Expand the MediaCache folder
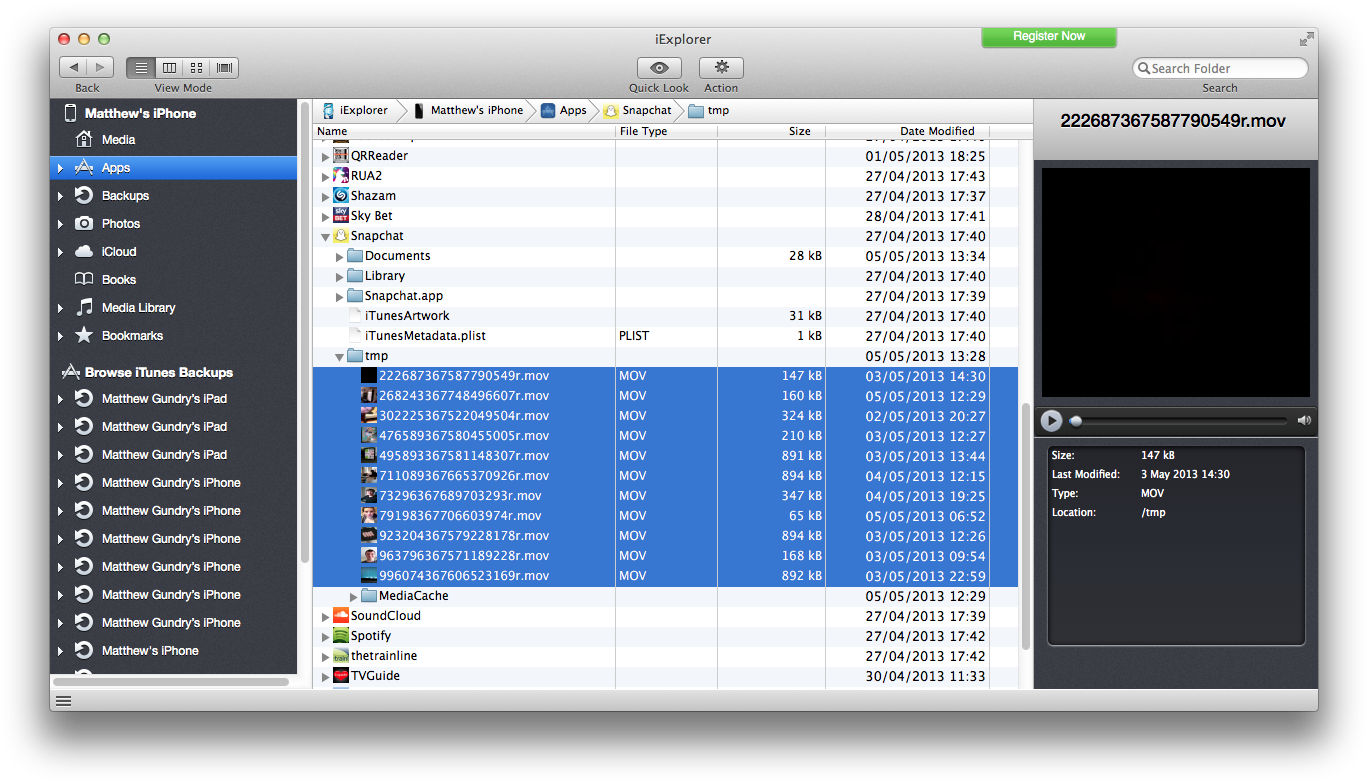The image size is (1367, 782). click(x=354, y=597)
